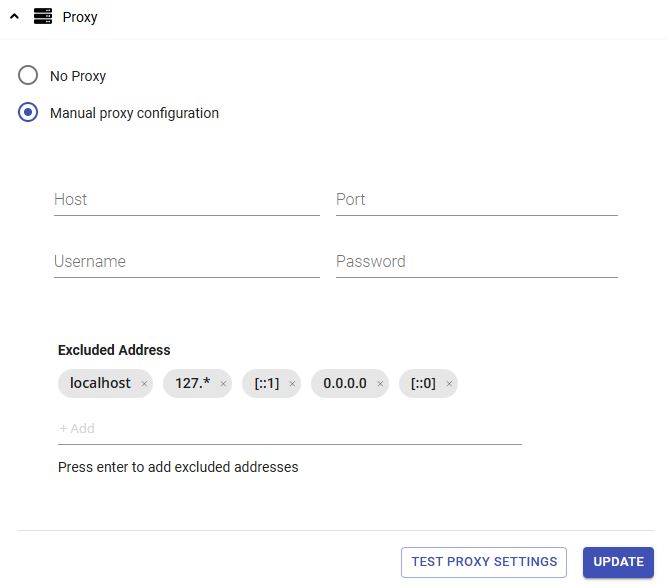Focus the Port input field
667x588 pixels.
[476, 200]
